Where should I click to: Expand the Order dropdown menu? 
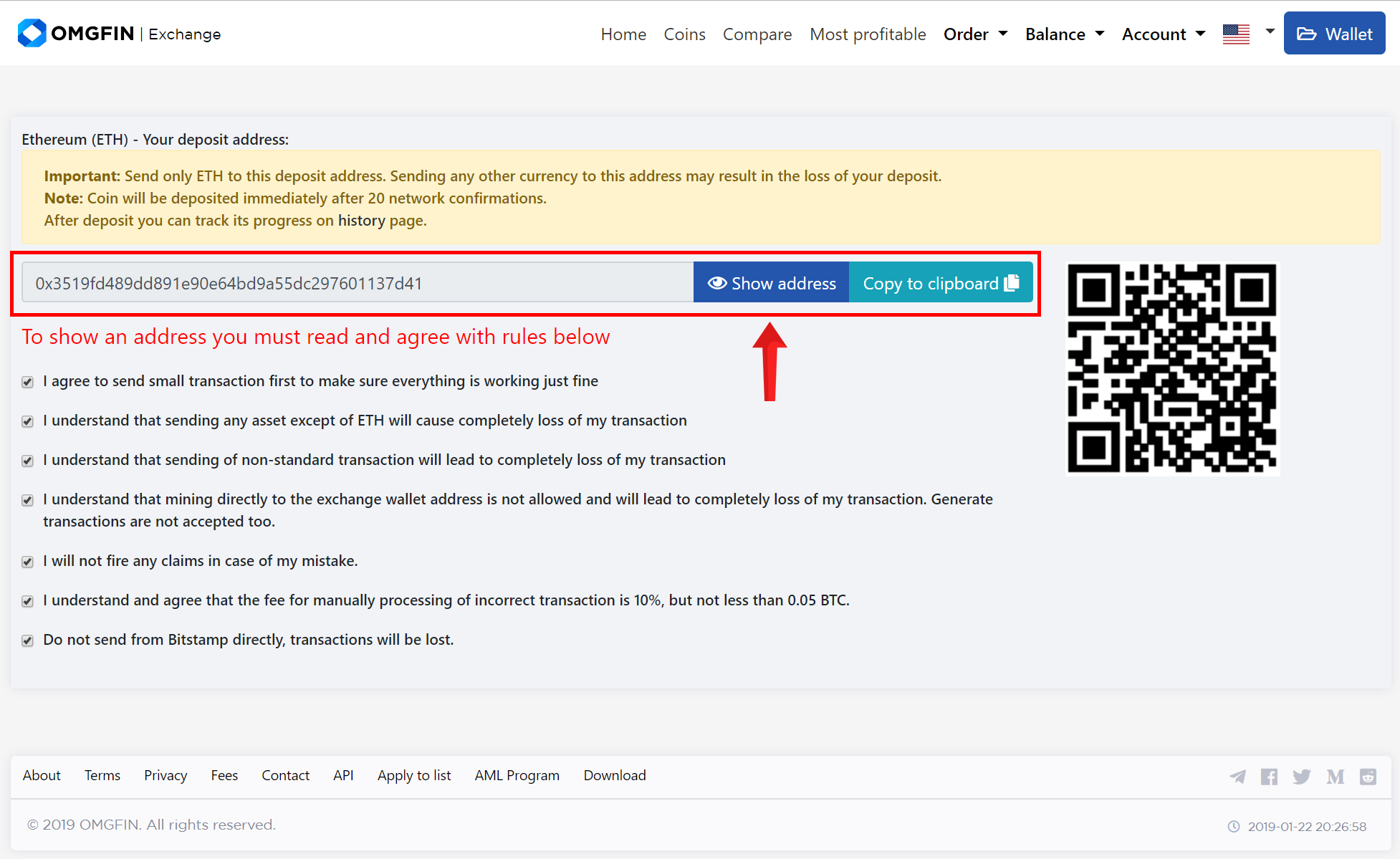[x=975, y=34]
